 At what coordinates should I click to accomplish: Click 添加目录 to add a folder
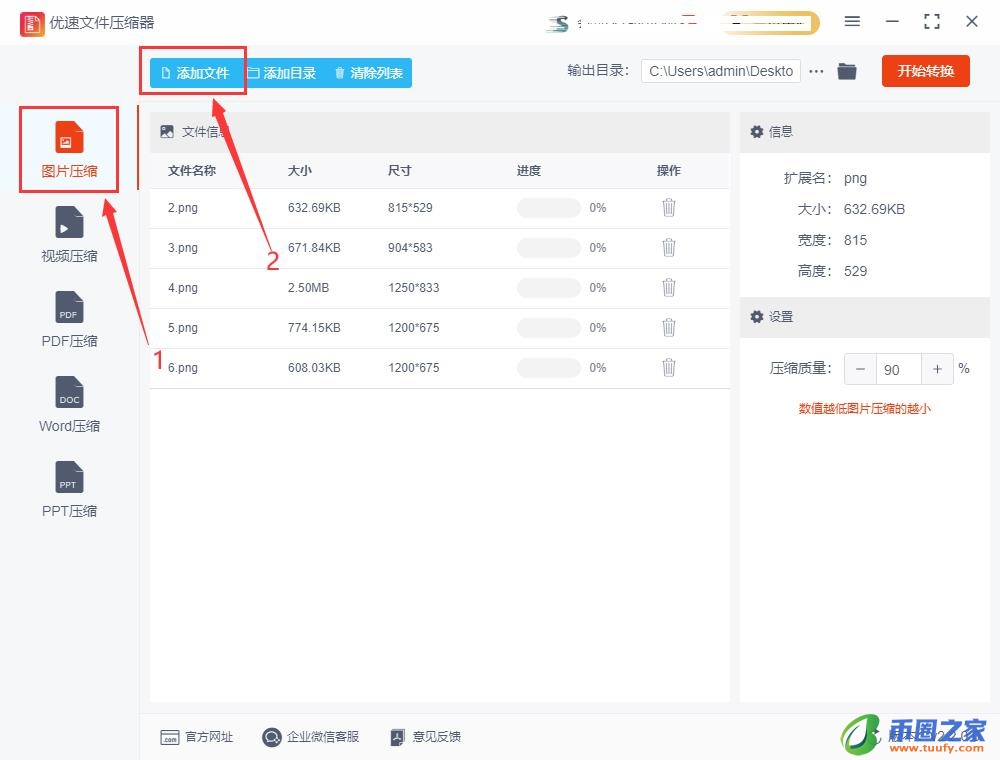coord(282,72)
